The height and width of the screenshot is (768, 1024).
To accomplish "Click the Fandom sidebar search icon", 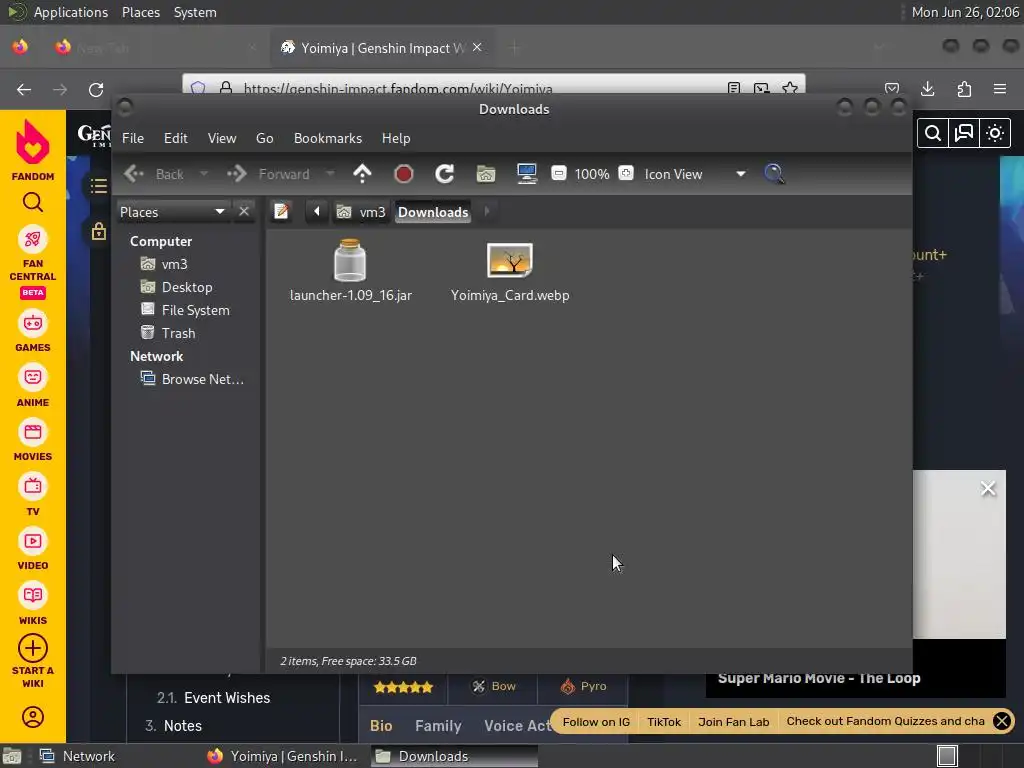I will [33, 202].
